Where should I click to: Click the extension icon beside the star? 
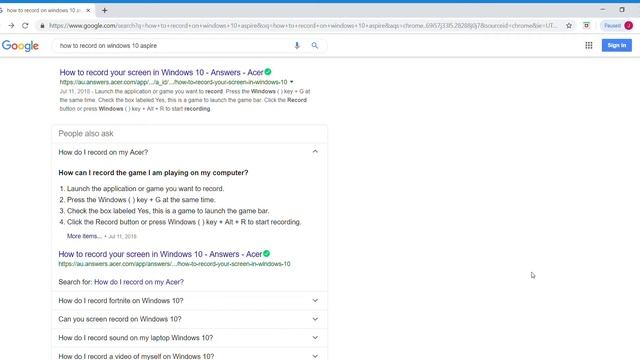587,26
